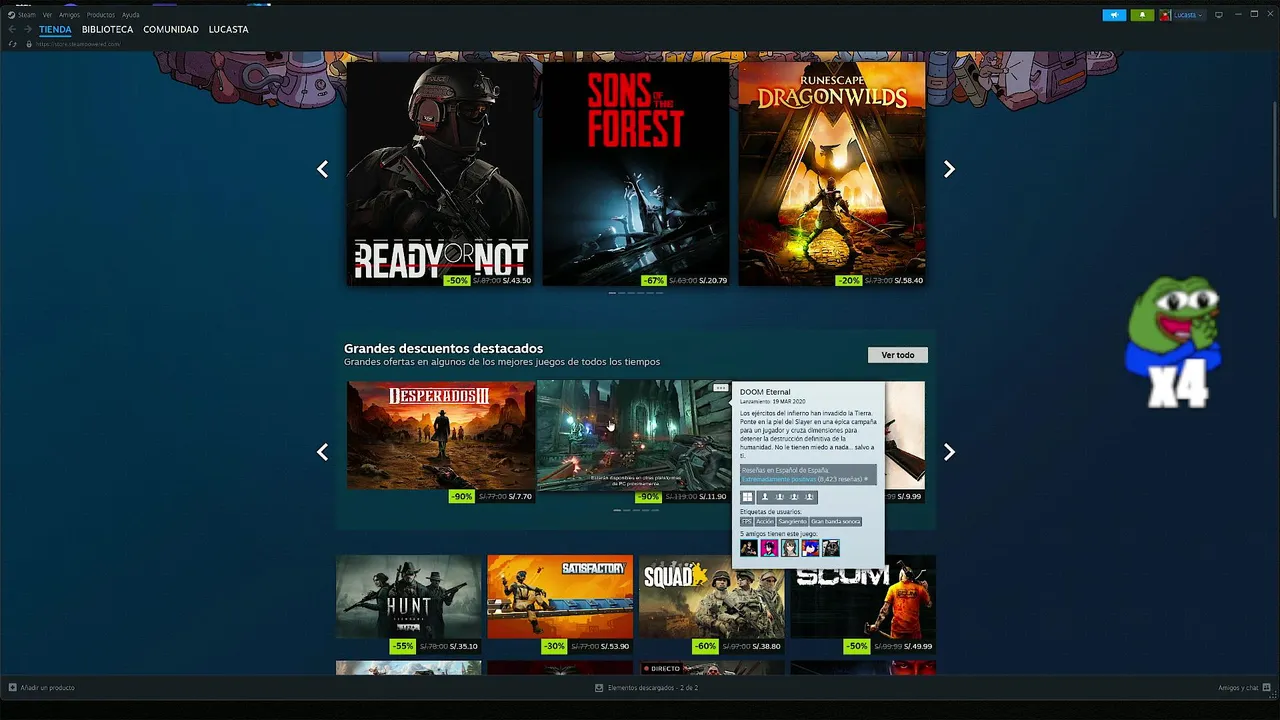Click the Ver todo button
Image resolution: width=1280 pixels, height=720 pixels.
coord(898,355)
